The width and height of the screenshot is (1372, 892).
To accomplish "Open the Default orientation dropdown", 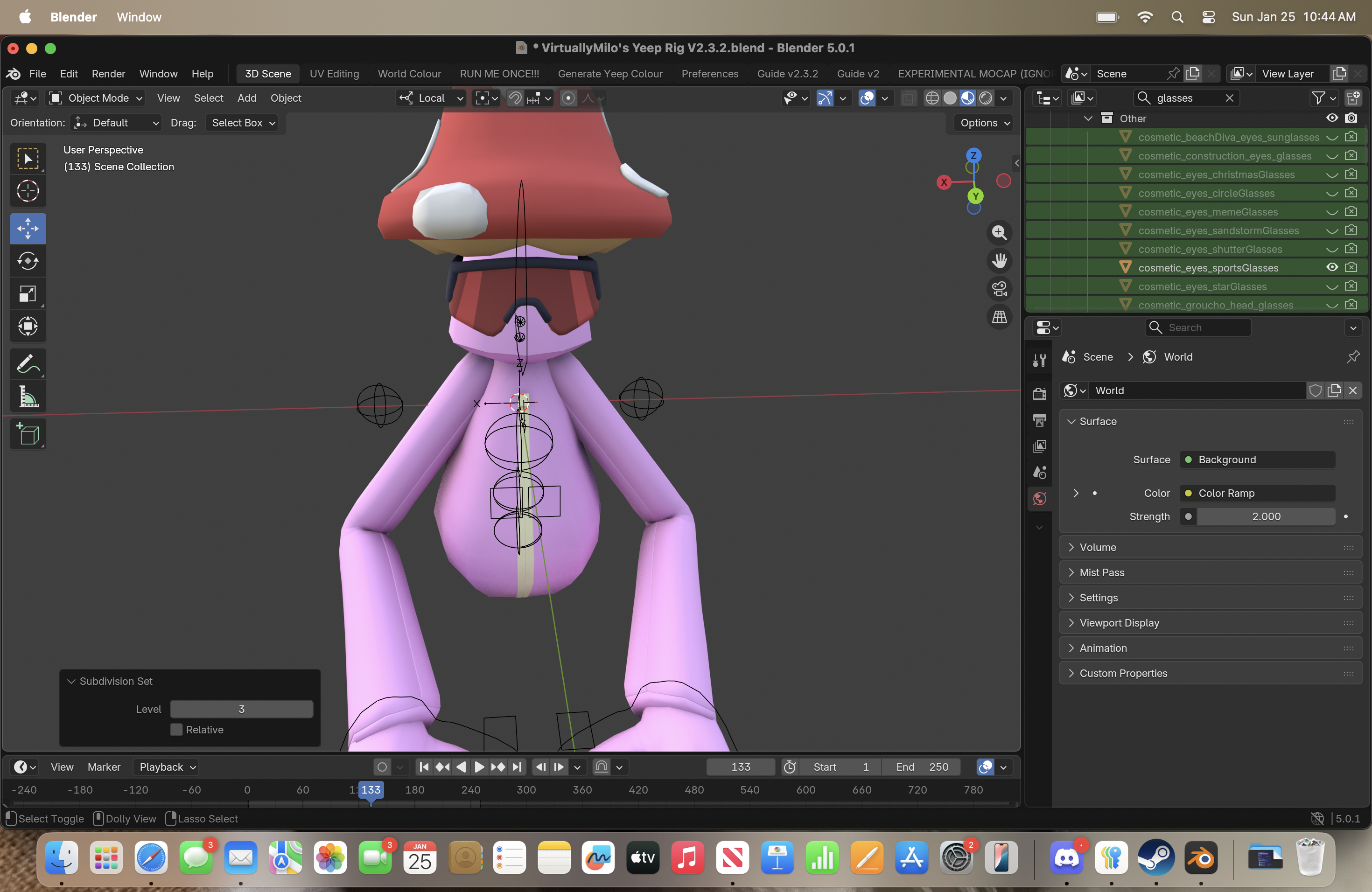I will 116,123.
